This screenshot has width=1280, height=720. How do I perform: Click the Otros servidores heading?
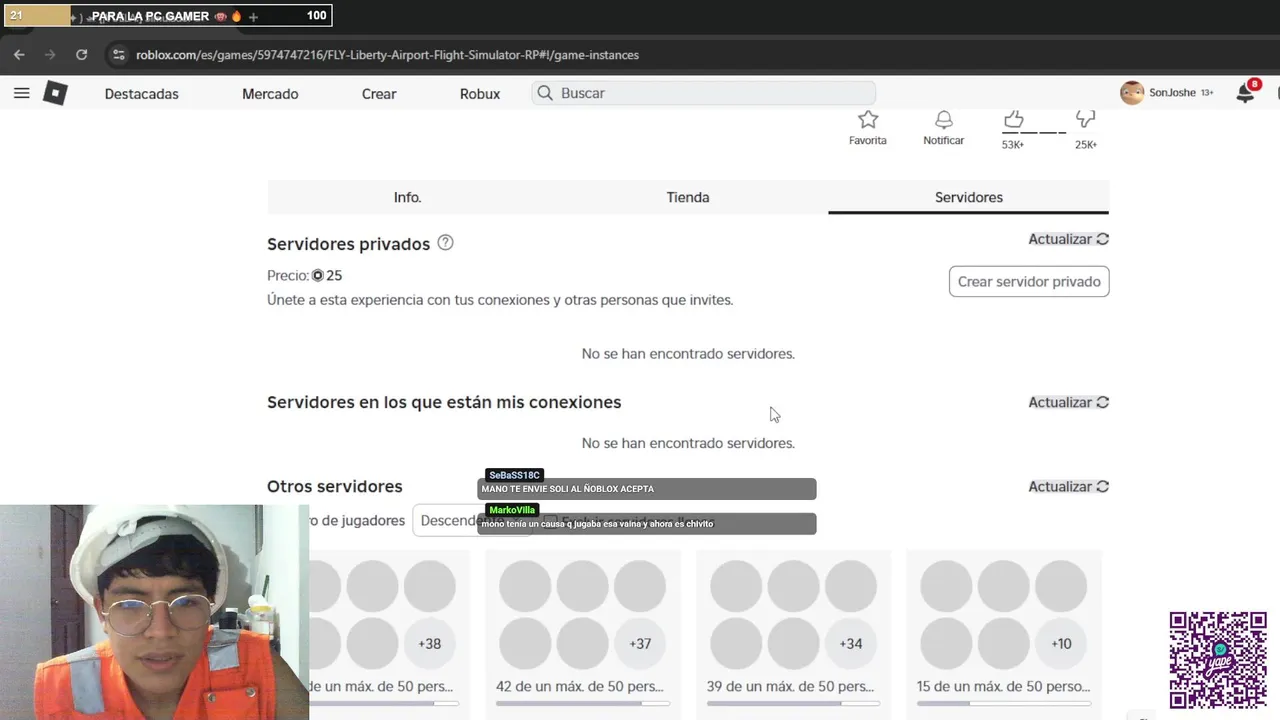[335, 486]
